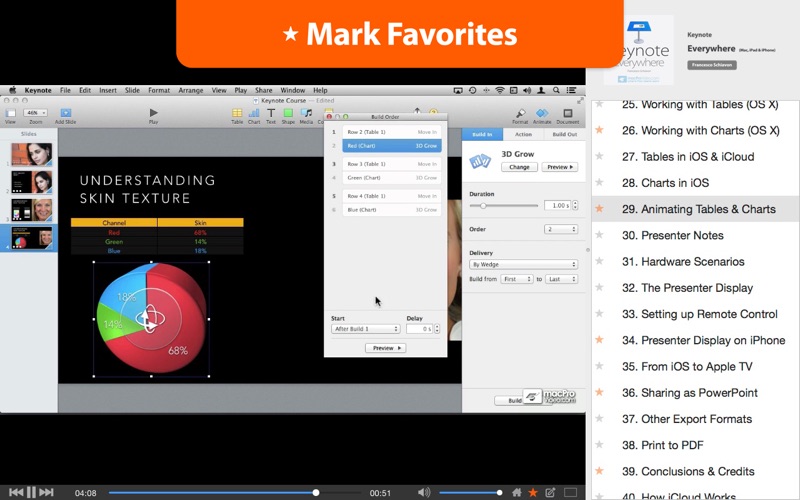Open the Share menu
Image resolution: width=800 pixels, height=500 pixels.
[264, 90]
